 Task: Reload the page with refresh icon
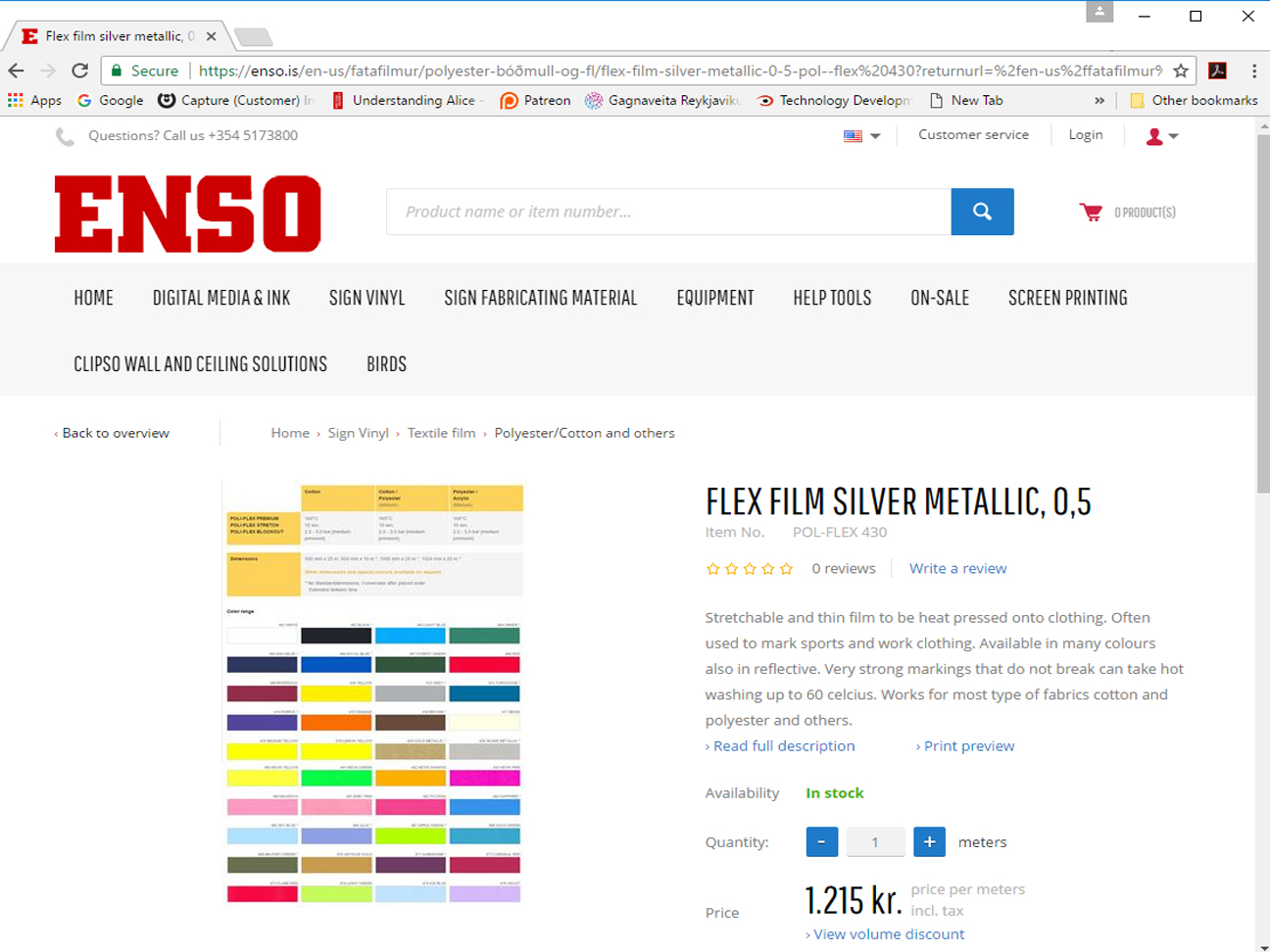pos(80,71)
